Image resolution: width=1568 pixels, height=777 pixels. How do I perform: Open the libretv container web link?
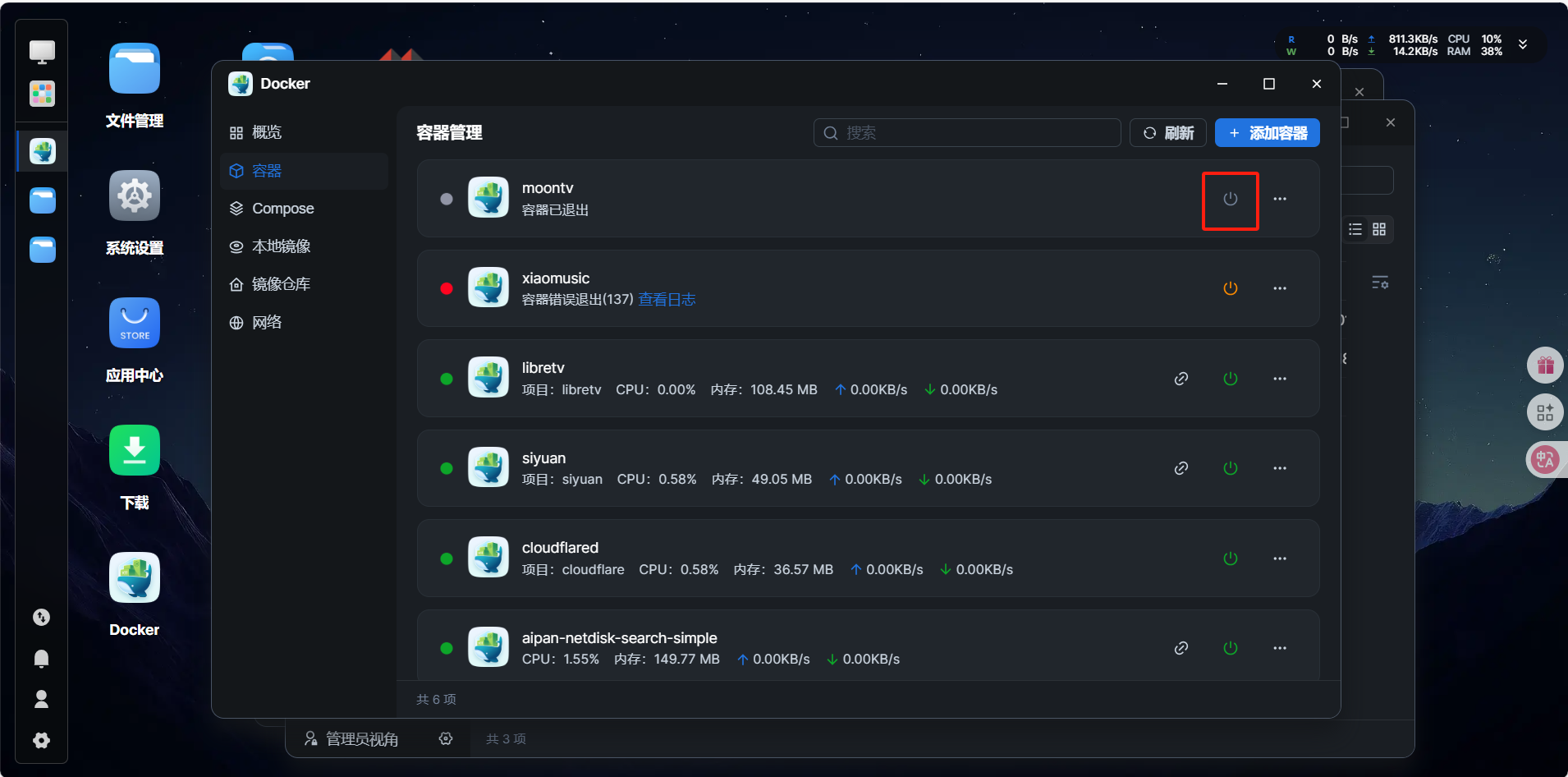click(1181, 379)
